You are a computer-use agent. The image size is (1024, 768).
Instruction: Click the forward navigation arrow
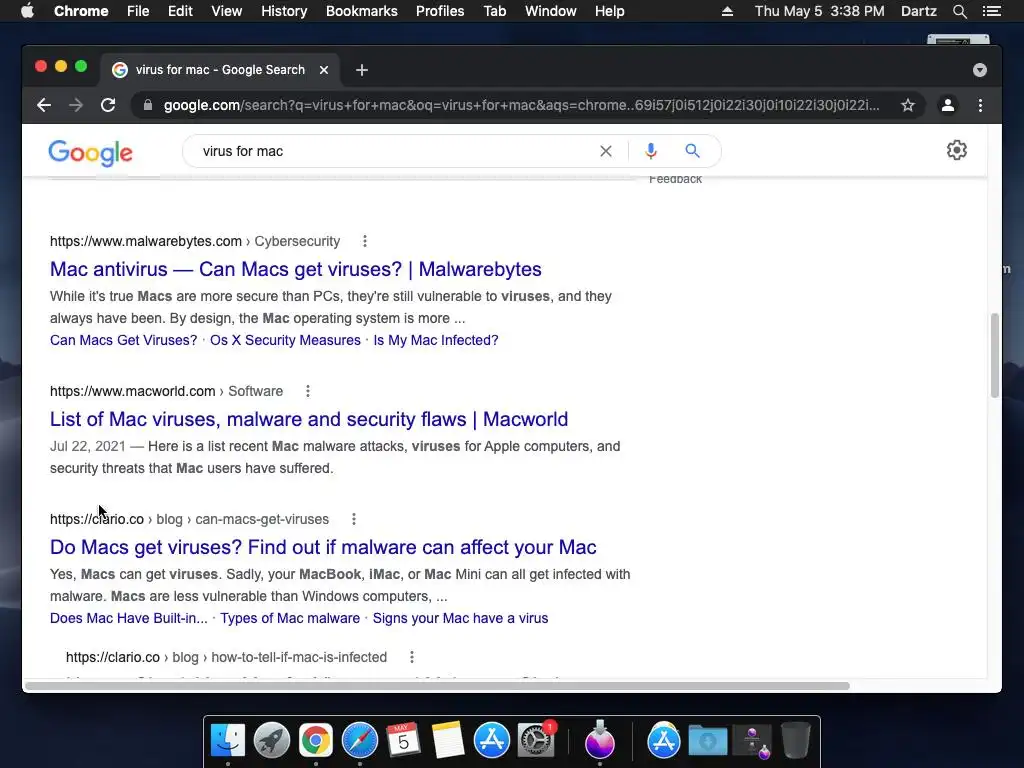pyautogui.click(x=76, y=105)
